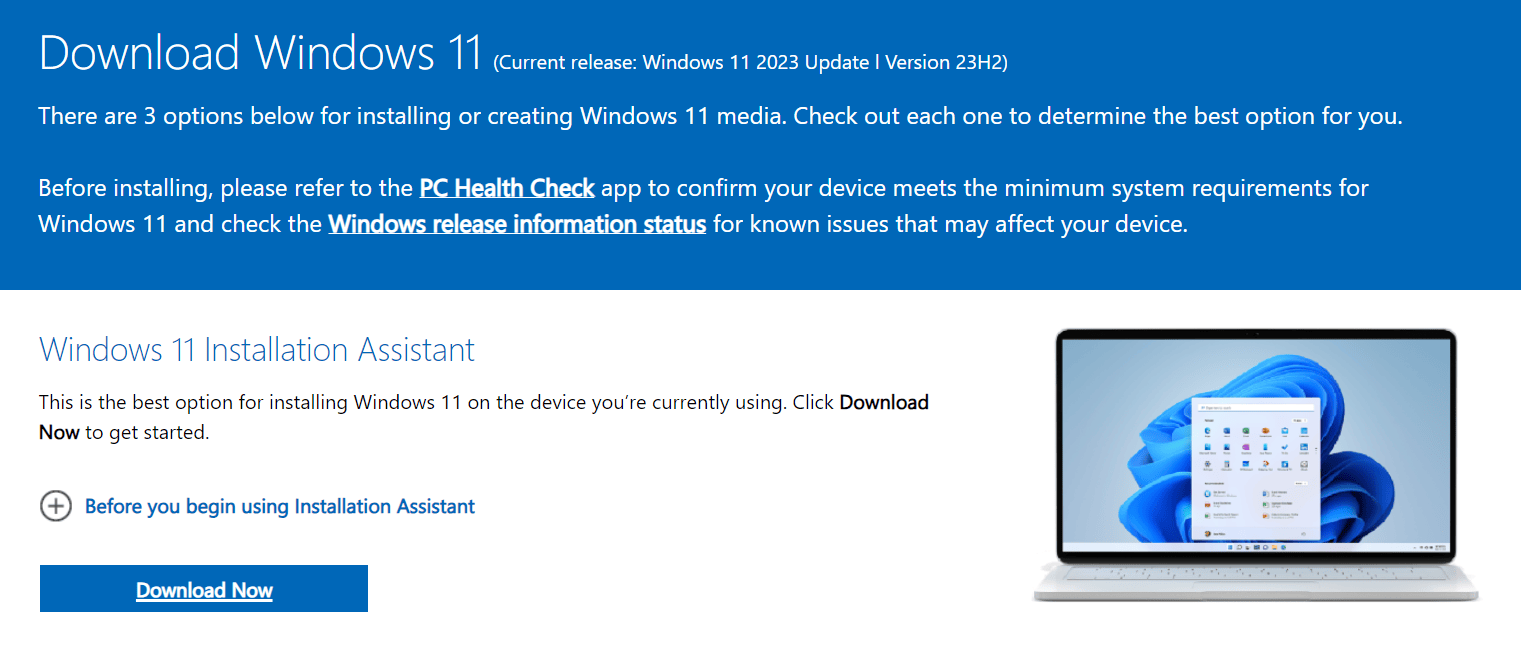Click More beside the Recommended section
The height and width of the screenshot is (647, 1521).
tap(1300, 483)
